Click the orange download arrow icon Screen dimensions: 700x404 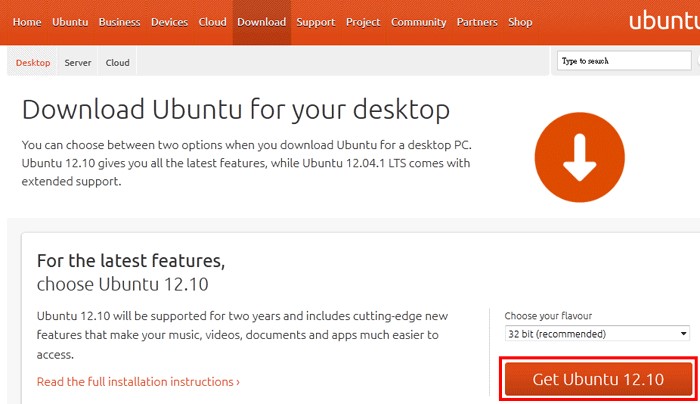click(579, 157)
